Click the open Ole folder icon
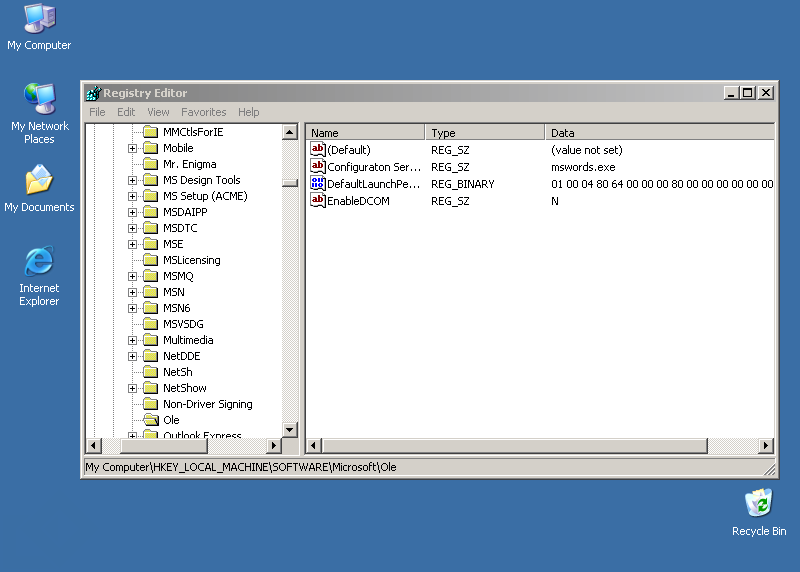The width and height of the screenshot is (800, 572). click(x=151, y=420)
